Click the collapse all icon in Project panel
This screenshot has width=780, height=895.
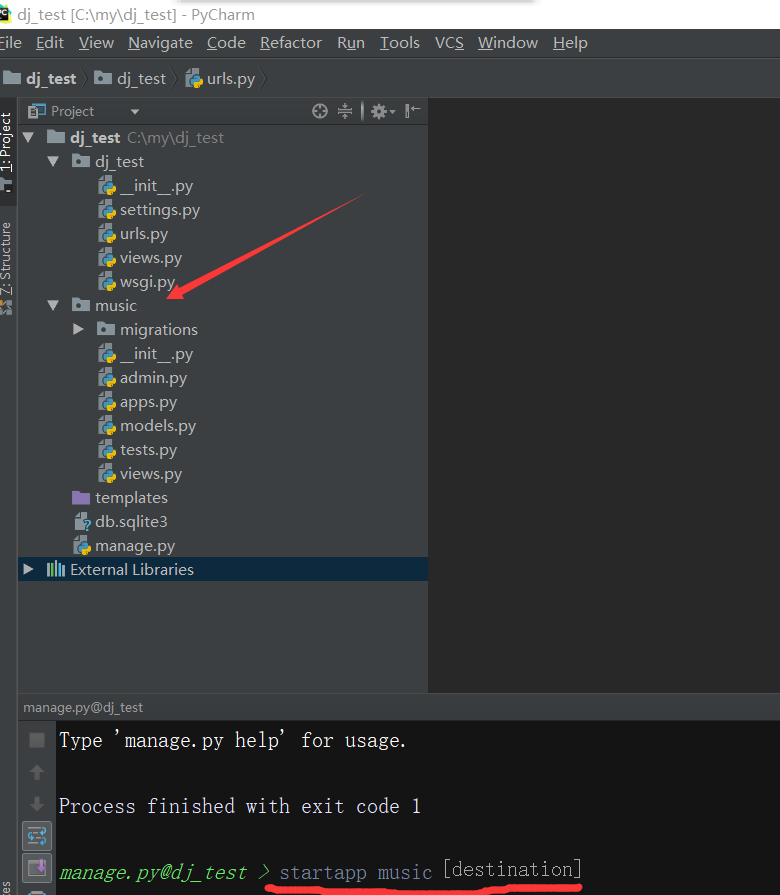coord(345,111)
